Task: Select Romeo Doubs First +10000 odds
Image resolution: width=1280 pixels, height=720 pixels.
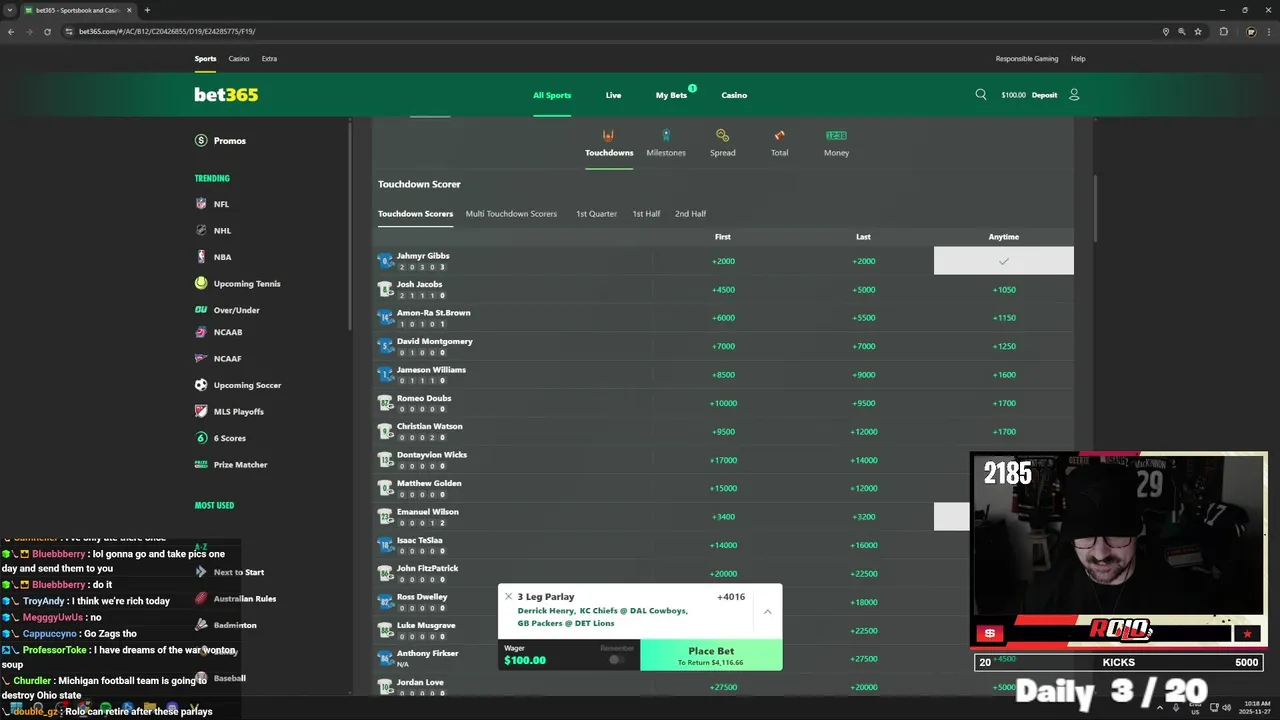Action: (723, 403)
